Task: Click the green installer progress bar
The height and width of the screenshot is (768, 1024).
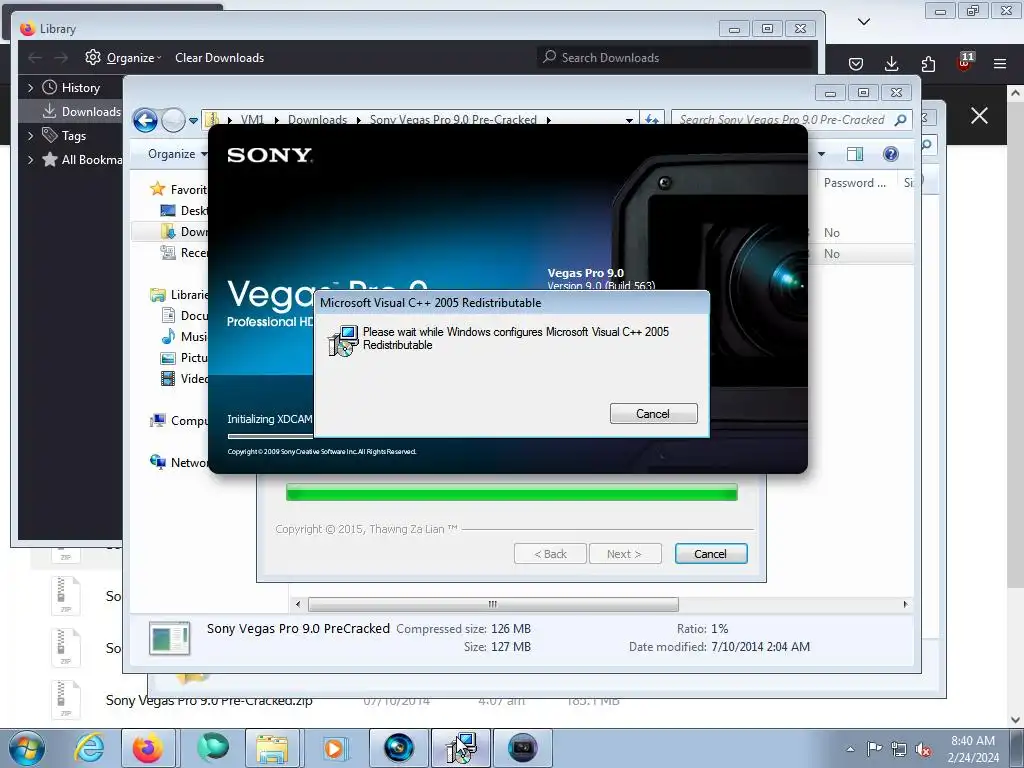Action: tap(511, 493)
